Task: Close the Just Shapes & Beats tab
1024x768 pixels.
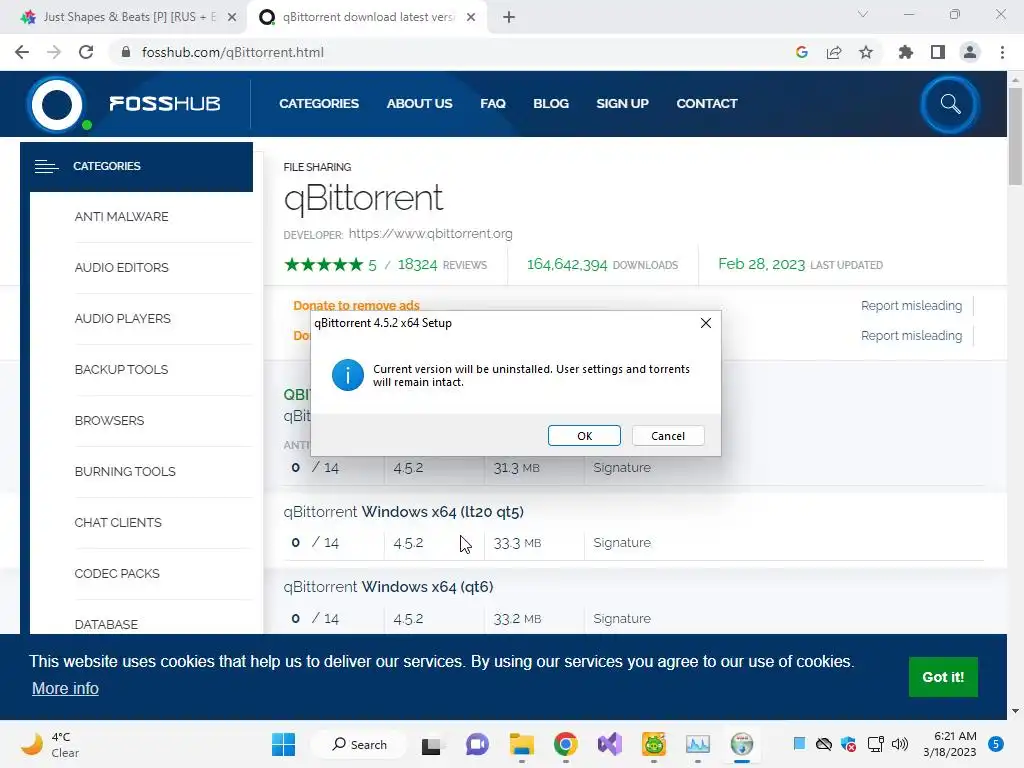Action: [232, 18]
